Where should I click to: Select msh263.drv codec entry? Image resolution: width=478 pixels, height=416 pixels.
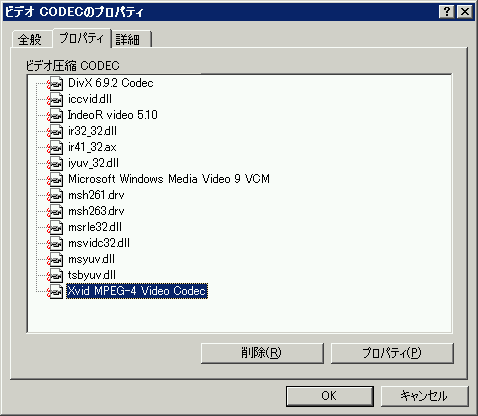(x=96, y=211)
